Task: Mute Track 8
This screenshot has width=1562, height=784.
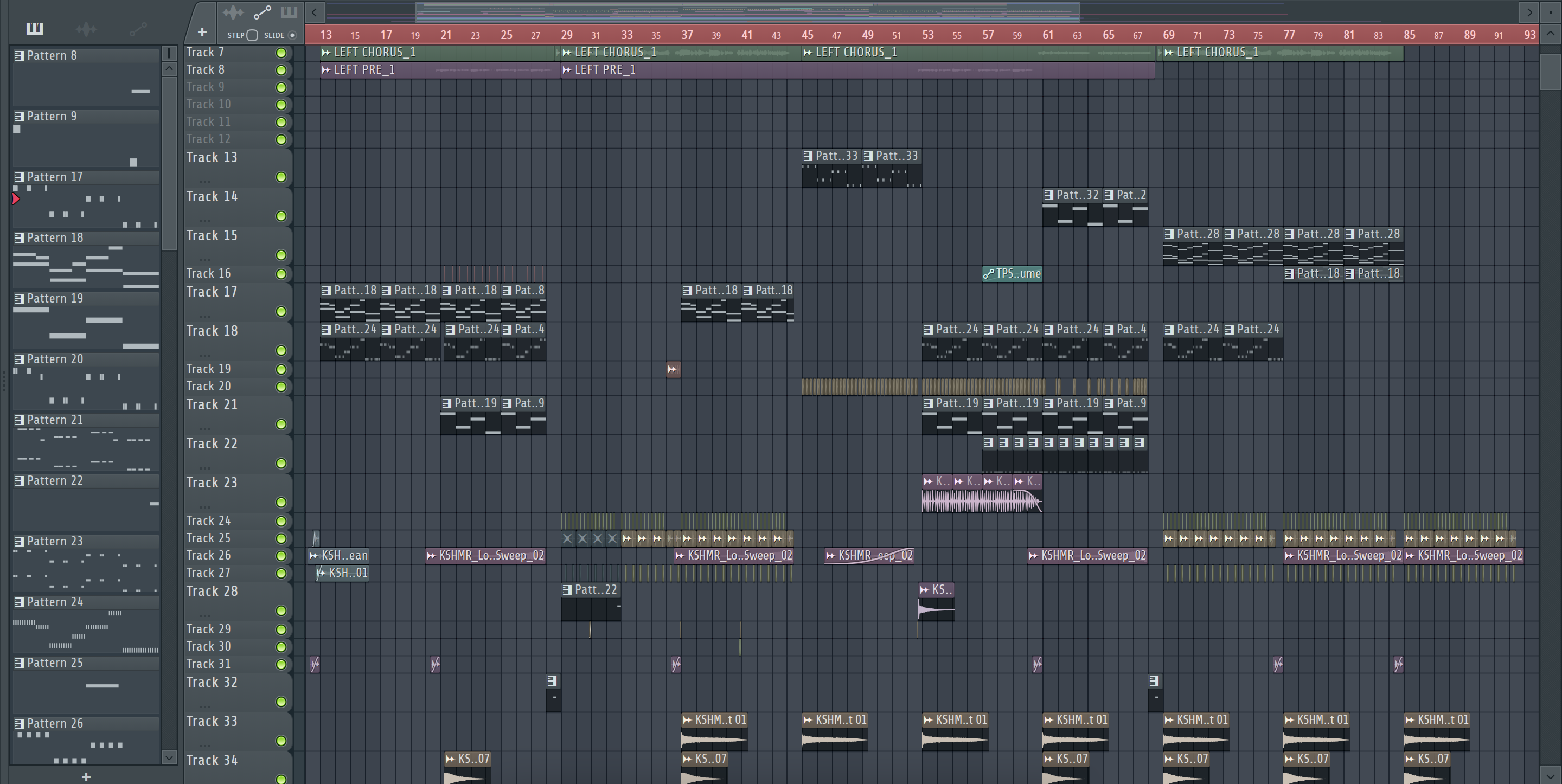Action: coord(281,70)
